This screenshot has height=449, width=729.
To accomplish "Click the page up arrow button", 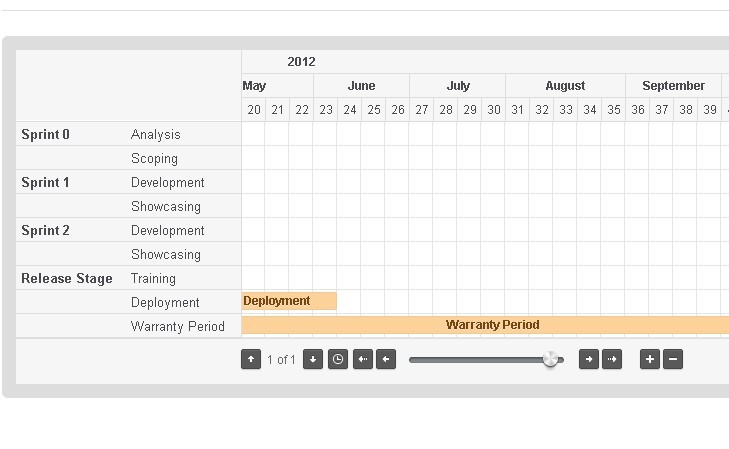I will coord(251,359).
